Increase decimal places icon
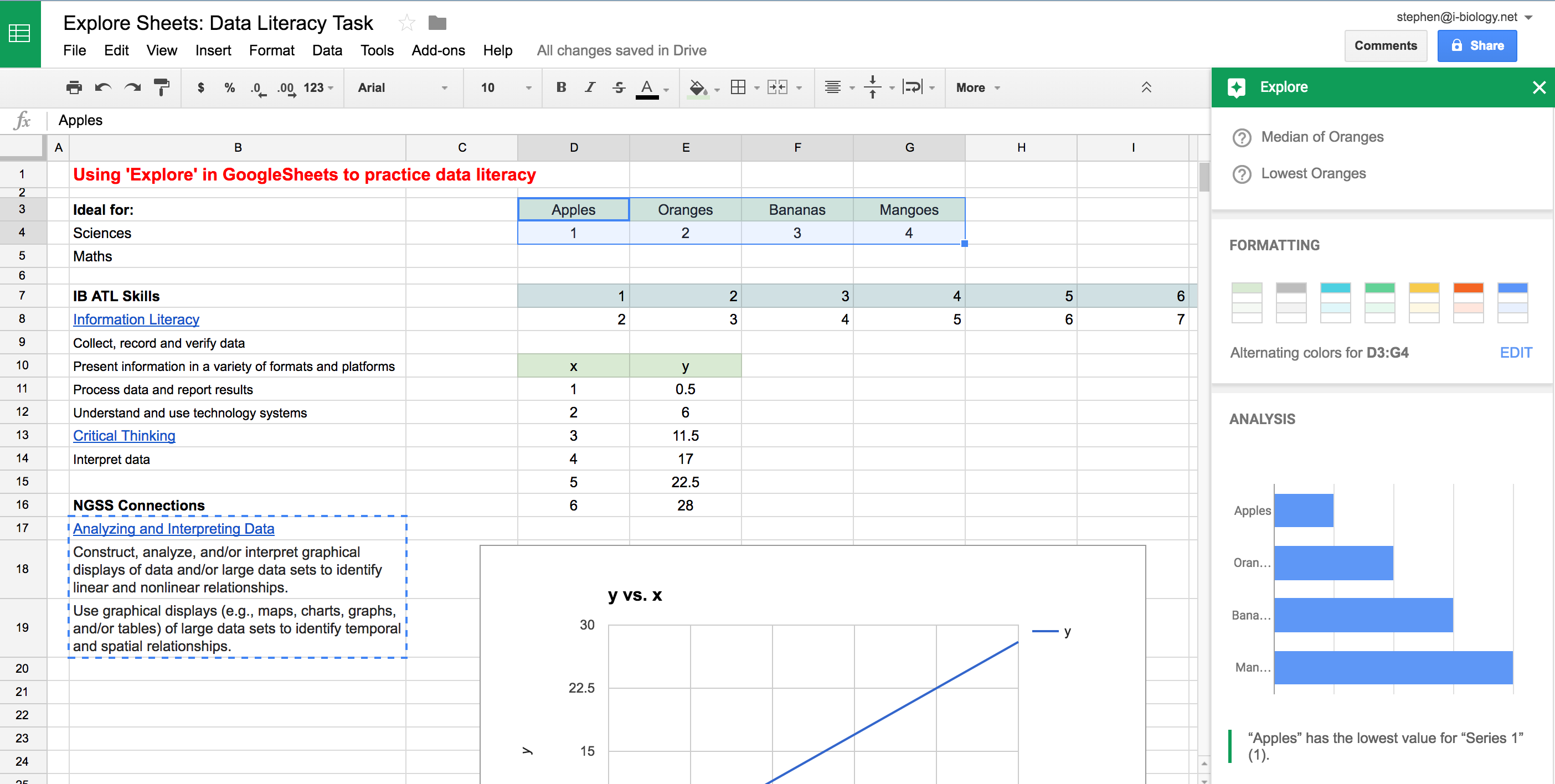This screenshot has height=784, width=1555. tap(287, 89)
